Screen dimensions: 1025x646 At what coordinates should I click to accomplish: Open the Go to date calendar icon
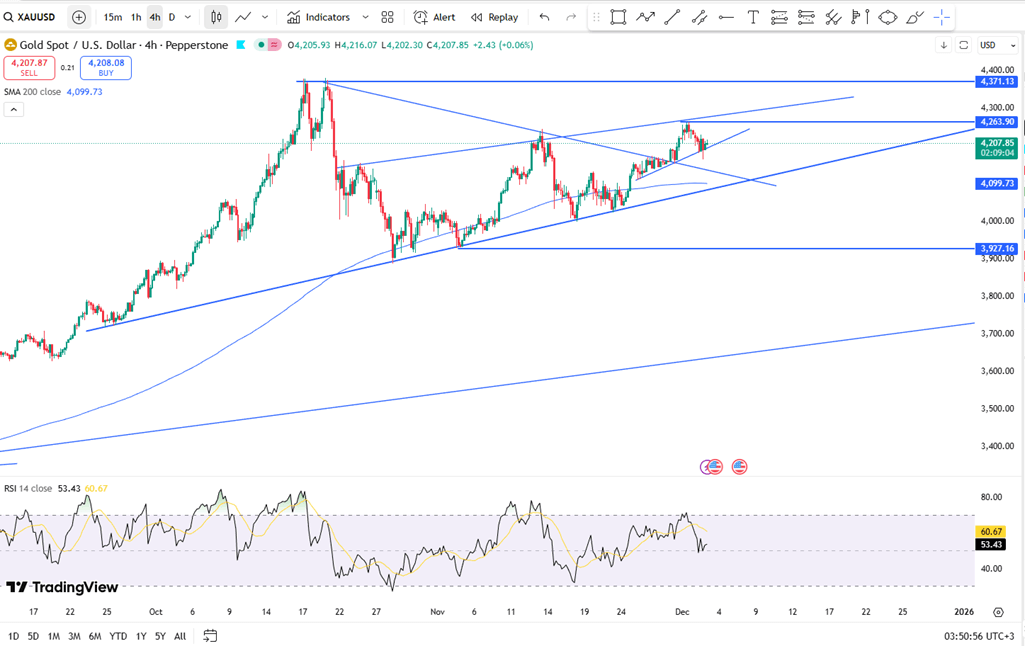pyautogui.click(x=210, y=636)
